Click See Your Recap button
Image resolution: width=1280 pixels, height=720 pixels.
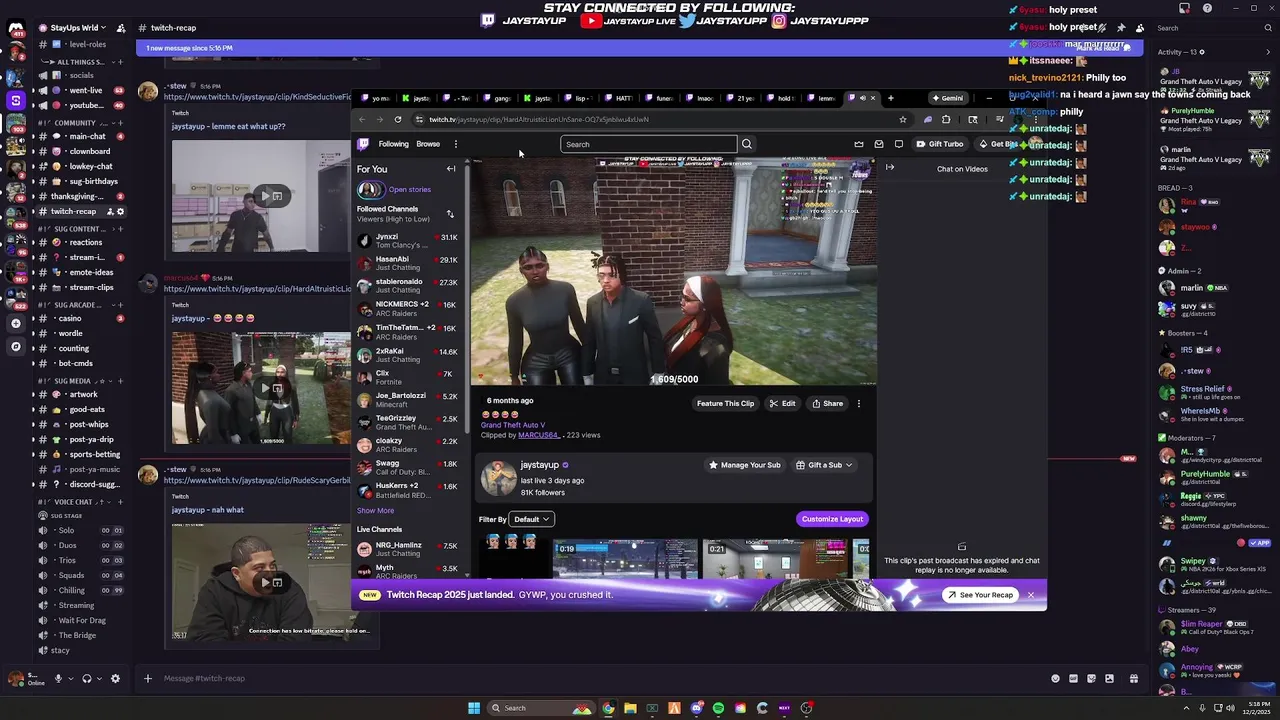pyautogui.click(x=980, y=595)
